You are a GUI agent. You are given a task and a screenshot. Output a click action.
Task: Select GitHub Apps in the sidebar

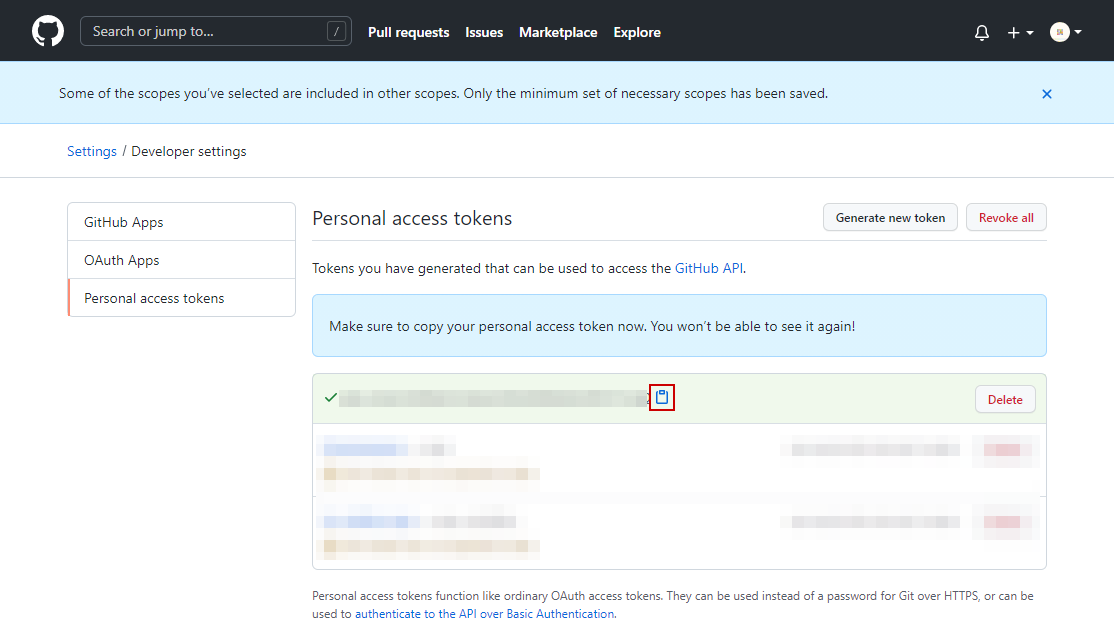click(124, 222)
